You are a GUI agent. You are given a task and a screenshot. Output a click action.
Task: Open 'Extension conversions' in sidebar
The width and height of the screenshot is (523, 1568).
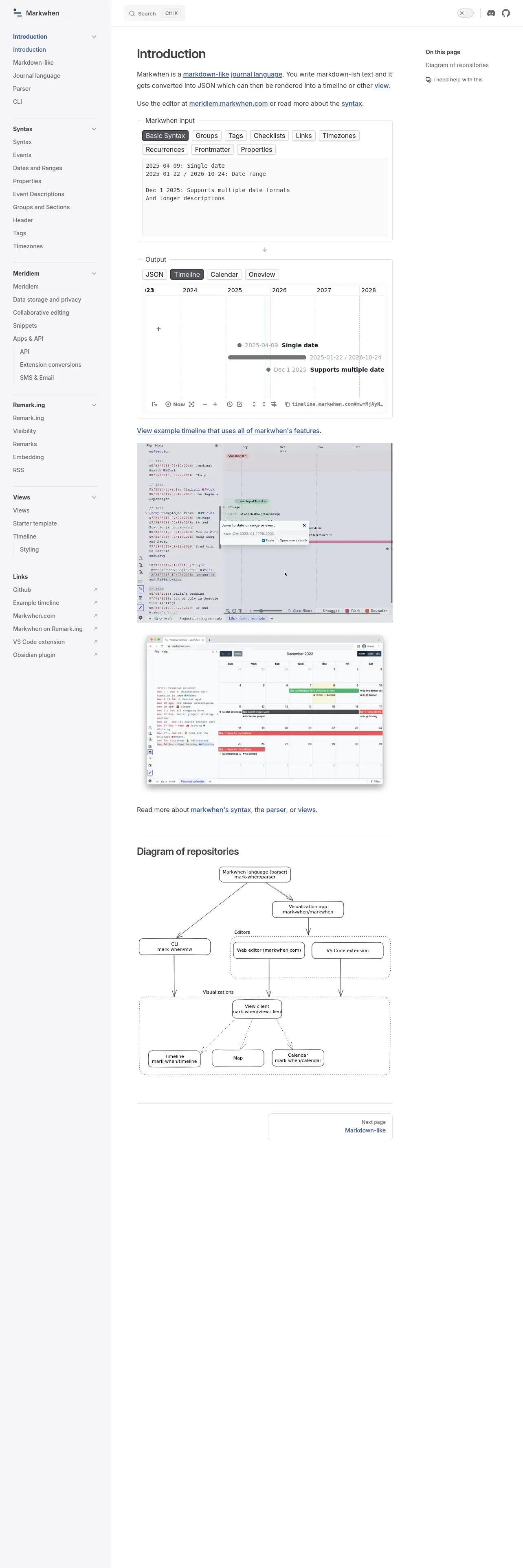[x=51, y=365]
